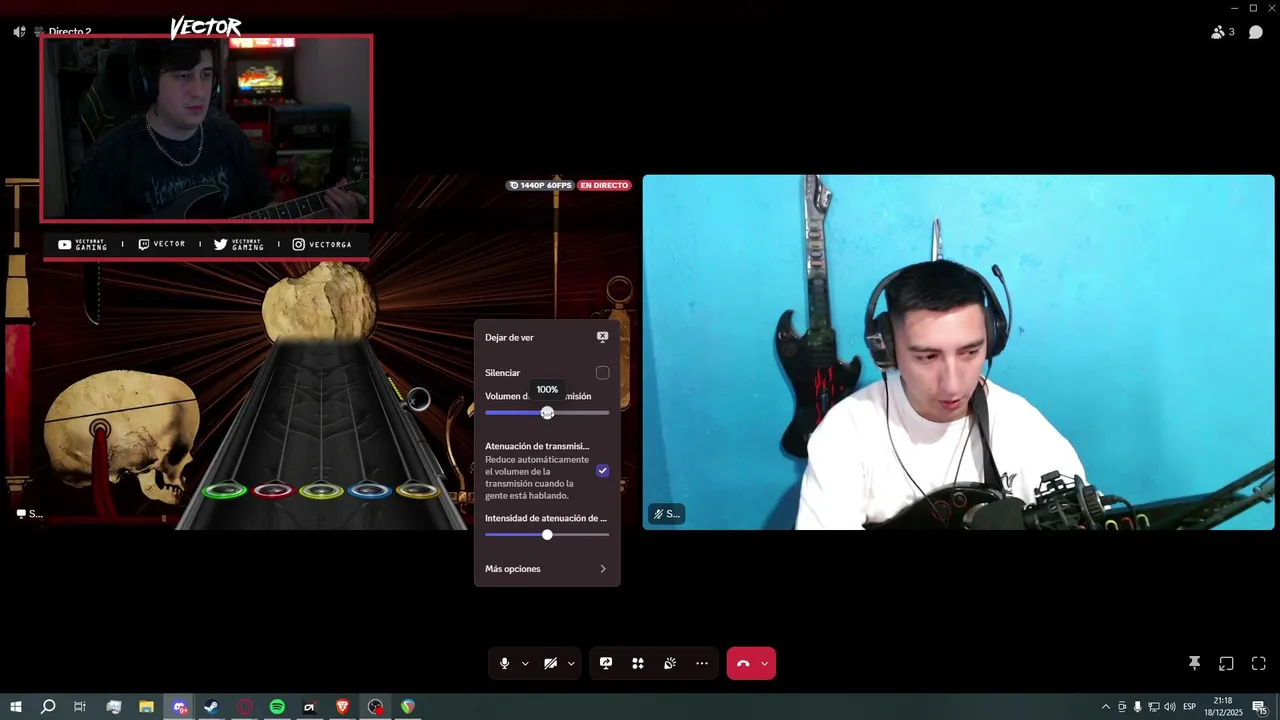Open Spotify from the taskbar
This screenshot has width=1280, height=720.
[277, 707]
